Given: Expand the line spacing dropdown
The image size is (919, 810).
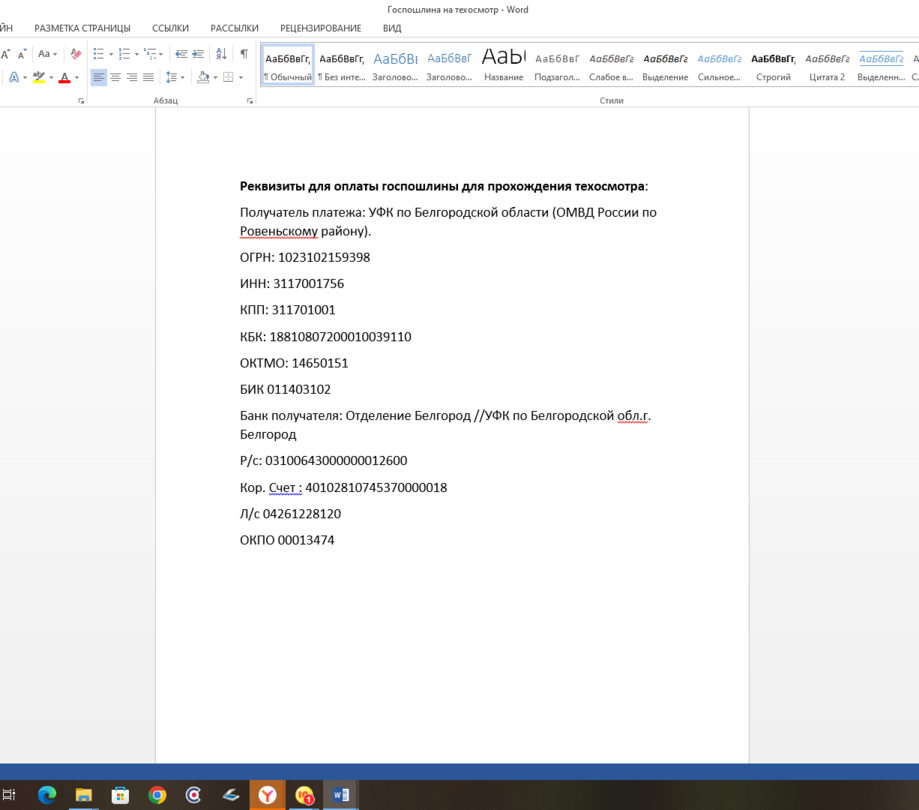Looking at the screenshot, I should 181,77.
